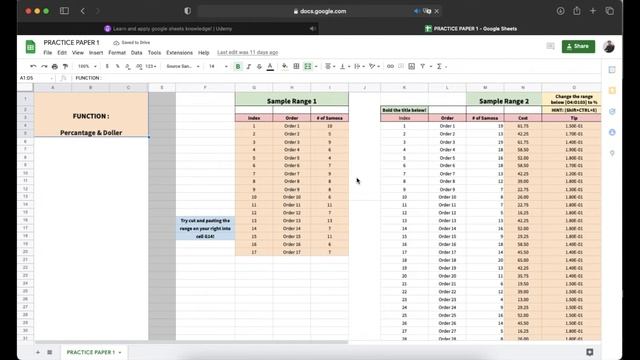Screen dimensions: 640x360
Task: Add a new sheet with the plus button
Action: (x=38, y=352)
